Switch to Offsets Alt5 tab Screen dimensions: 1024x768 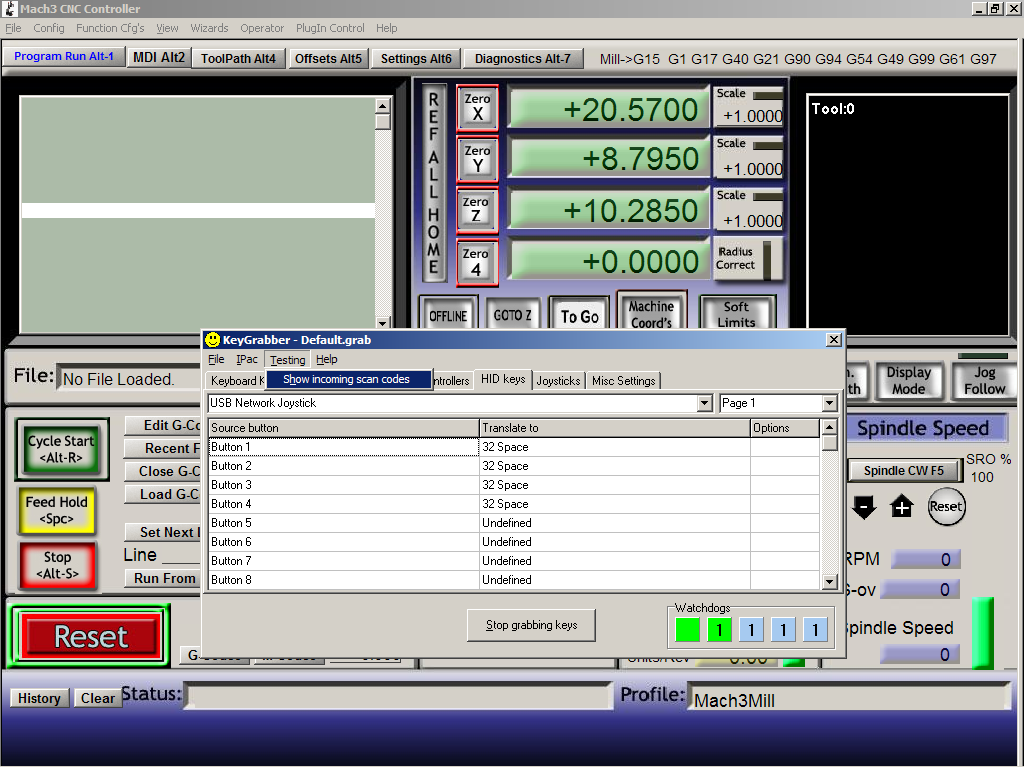pyautogui.click(x=328, y=58)
